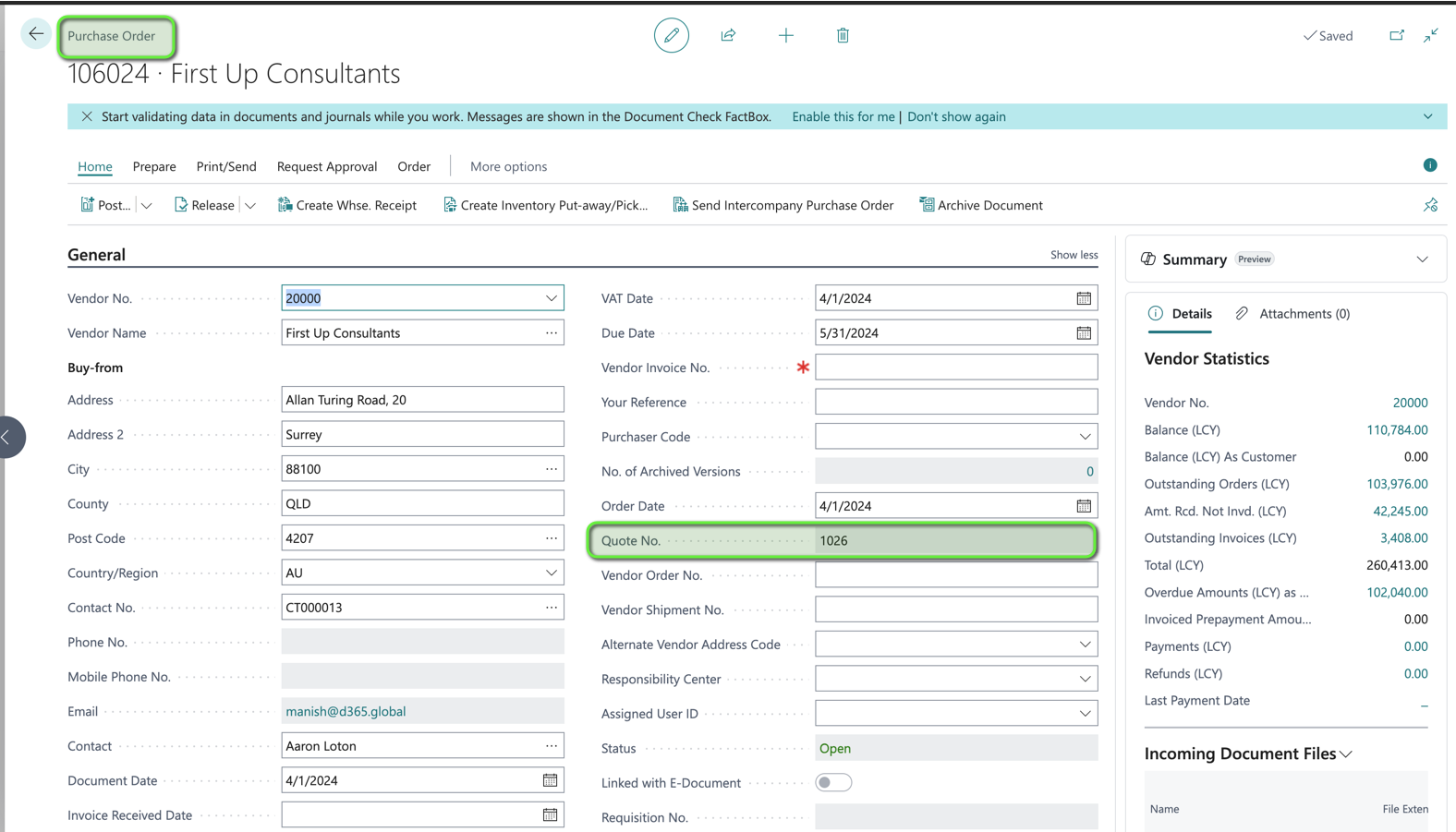Click the plus icon to create new order
The width and height of the screenshot is (1456, 832).
[x=785, y=35]
